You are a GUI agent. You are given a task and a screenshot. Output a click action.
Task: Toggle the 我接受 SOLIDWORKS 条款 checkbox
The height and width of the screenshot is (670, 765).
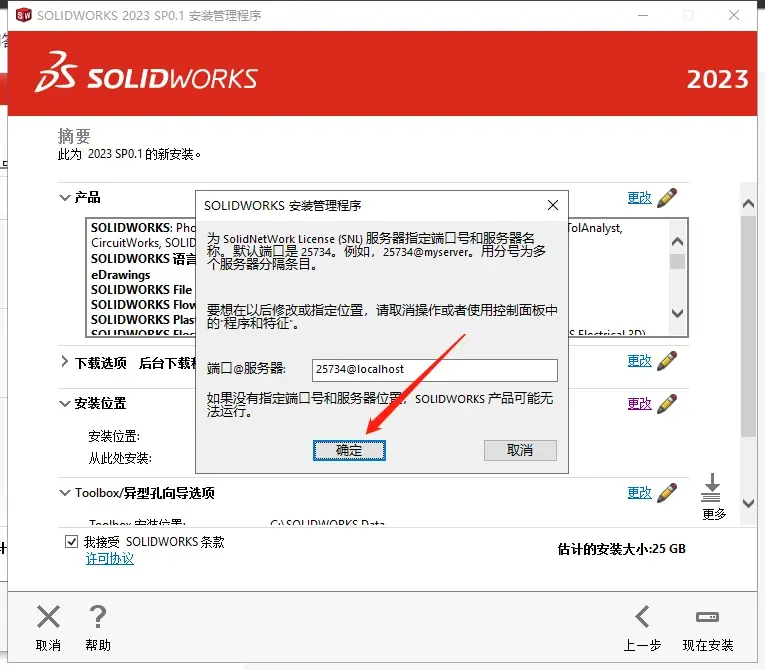71,541
